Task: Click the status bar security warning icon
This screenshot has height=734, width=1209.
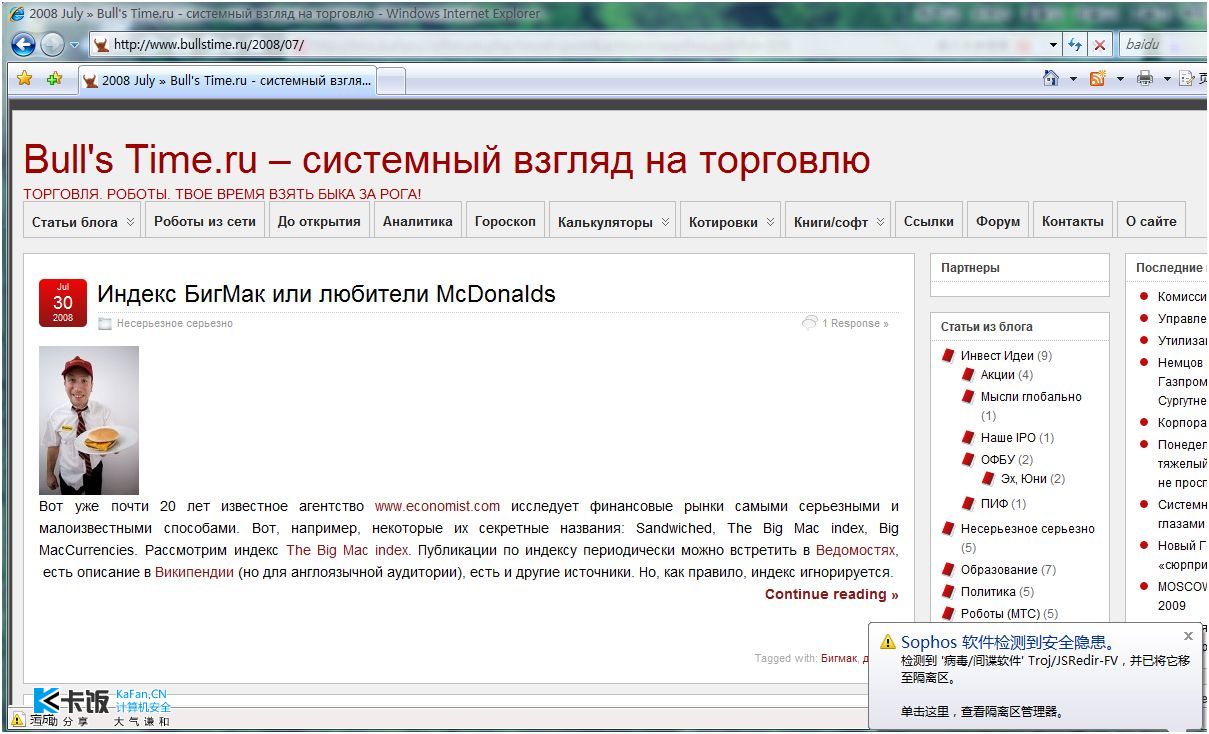Action: point(17,719)
